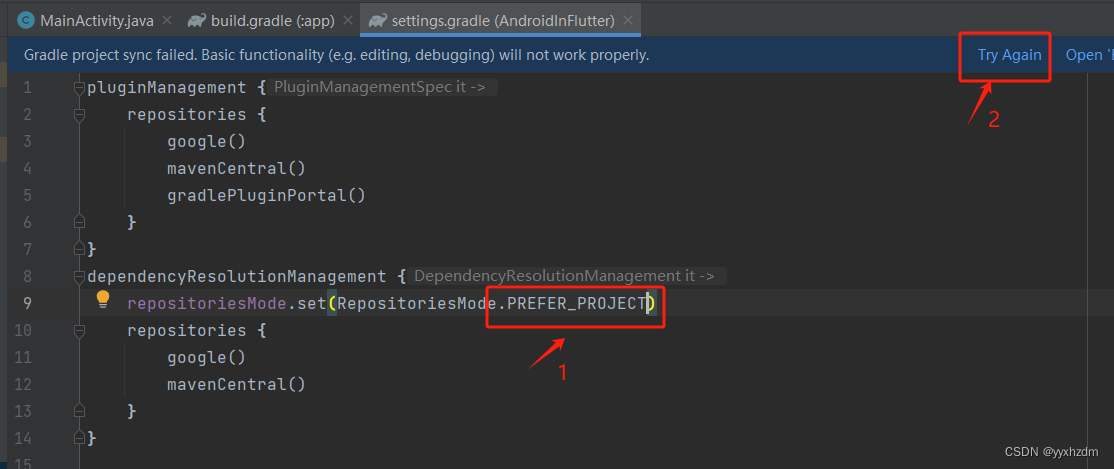The width and height of the screenshot is (1114, 469).
Task: Close the MainActivity.java tab
Action: pos(166,21)
